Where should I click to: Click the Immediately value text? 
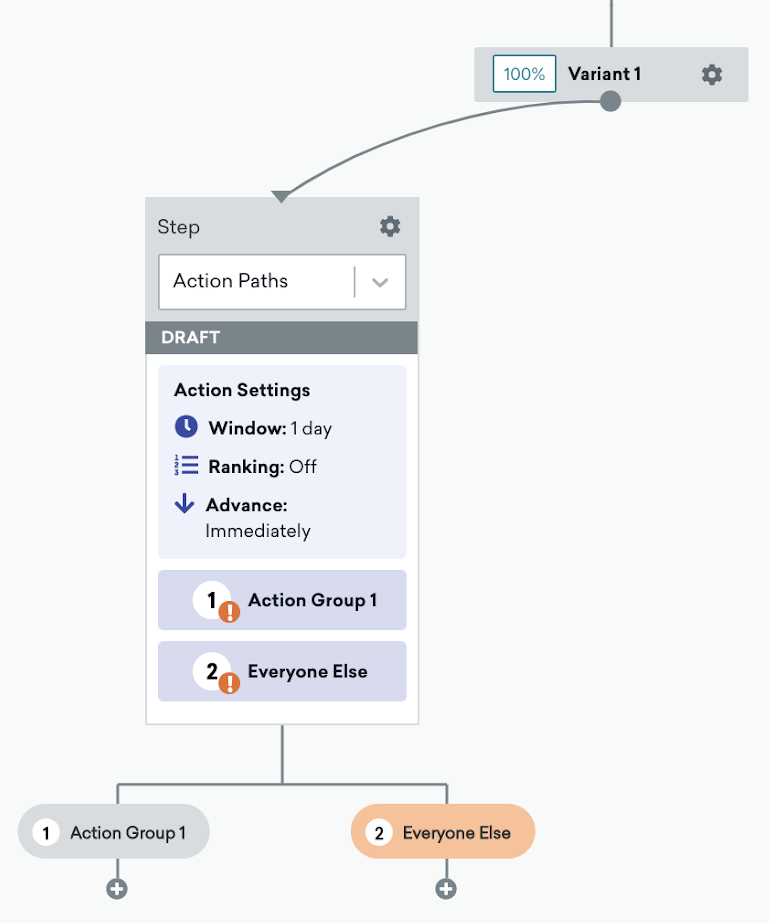coord(258,531)
